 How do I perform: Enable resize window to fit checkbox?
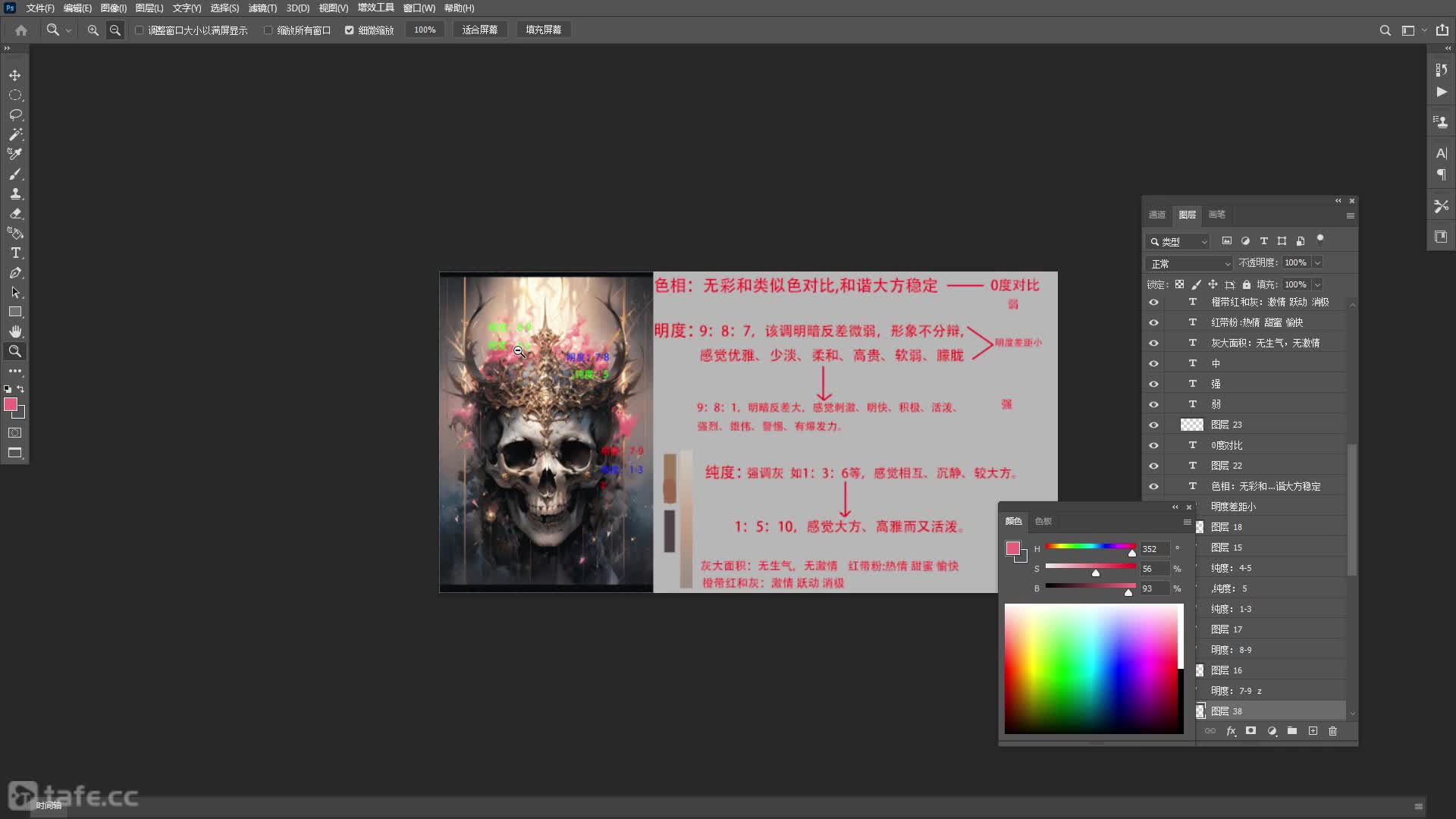pos(140,30)
